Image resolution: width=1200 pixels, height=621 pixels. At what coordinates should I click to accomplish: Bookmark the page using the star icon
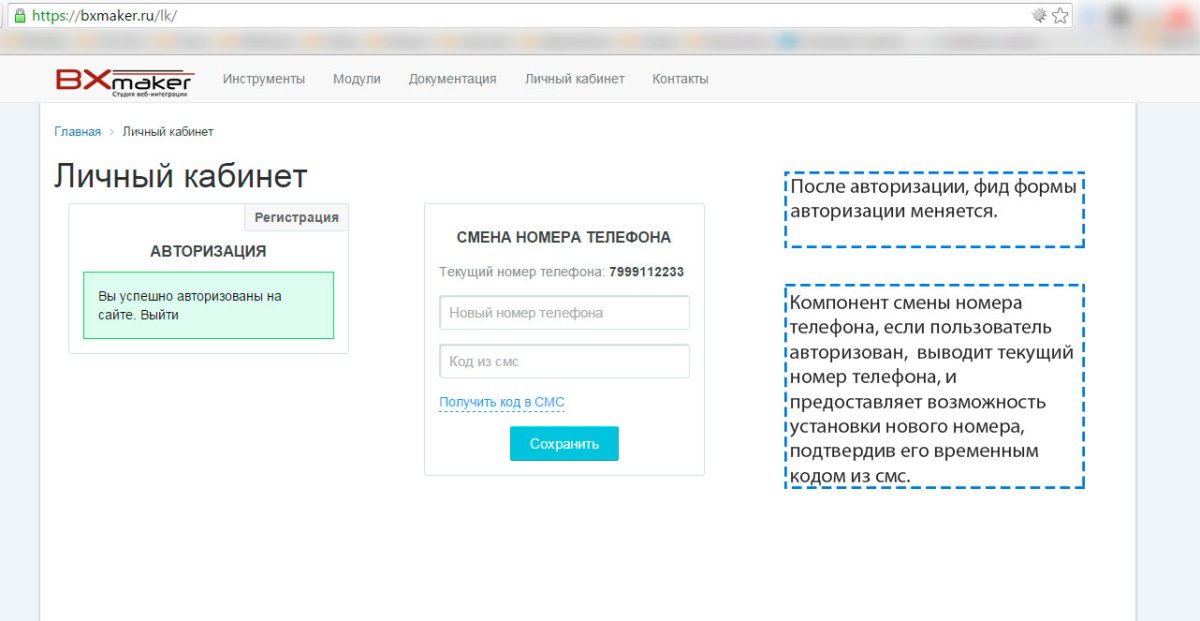click(x=1062, y=15)
